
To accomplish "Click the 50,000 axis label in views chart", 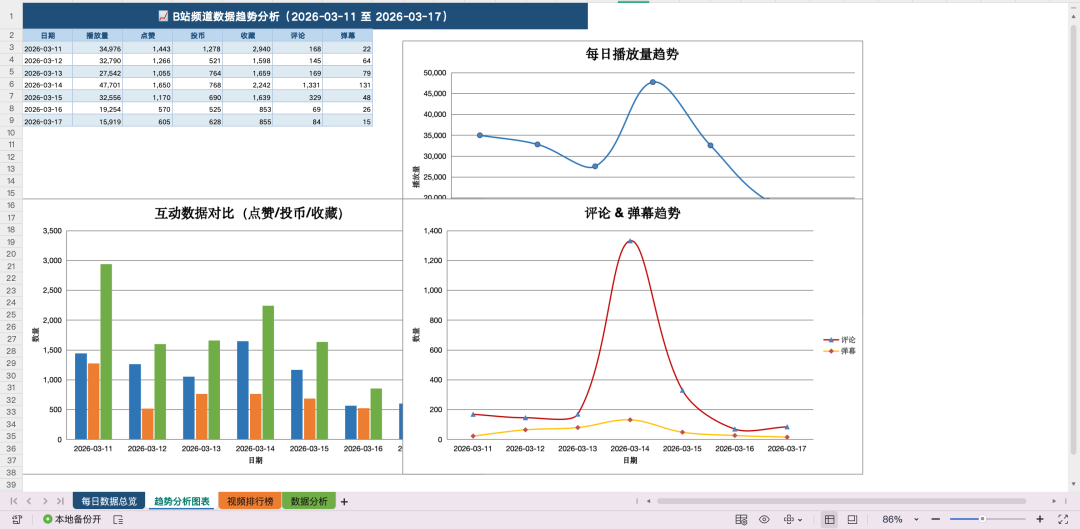I will pyautogui.click(x=434, y=72).
